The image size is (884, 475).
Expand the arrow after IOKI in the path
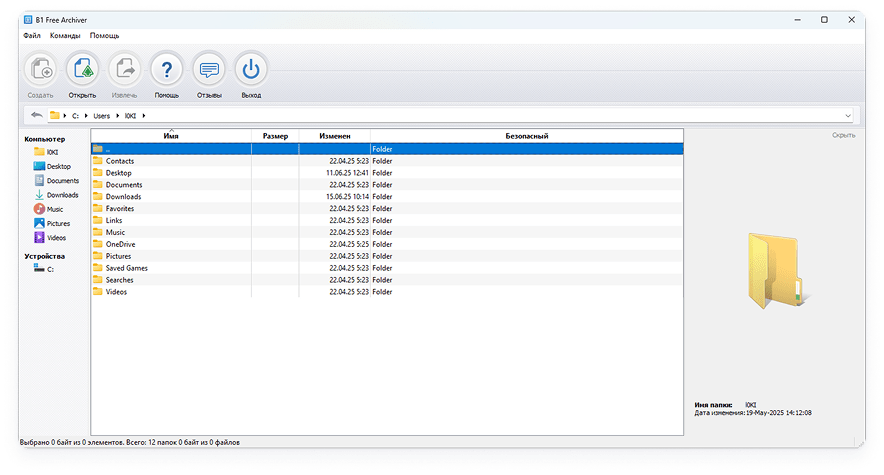tap(144, 116)
